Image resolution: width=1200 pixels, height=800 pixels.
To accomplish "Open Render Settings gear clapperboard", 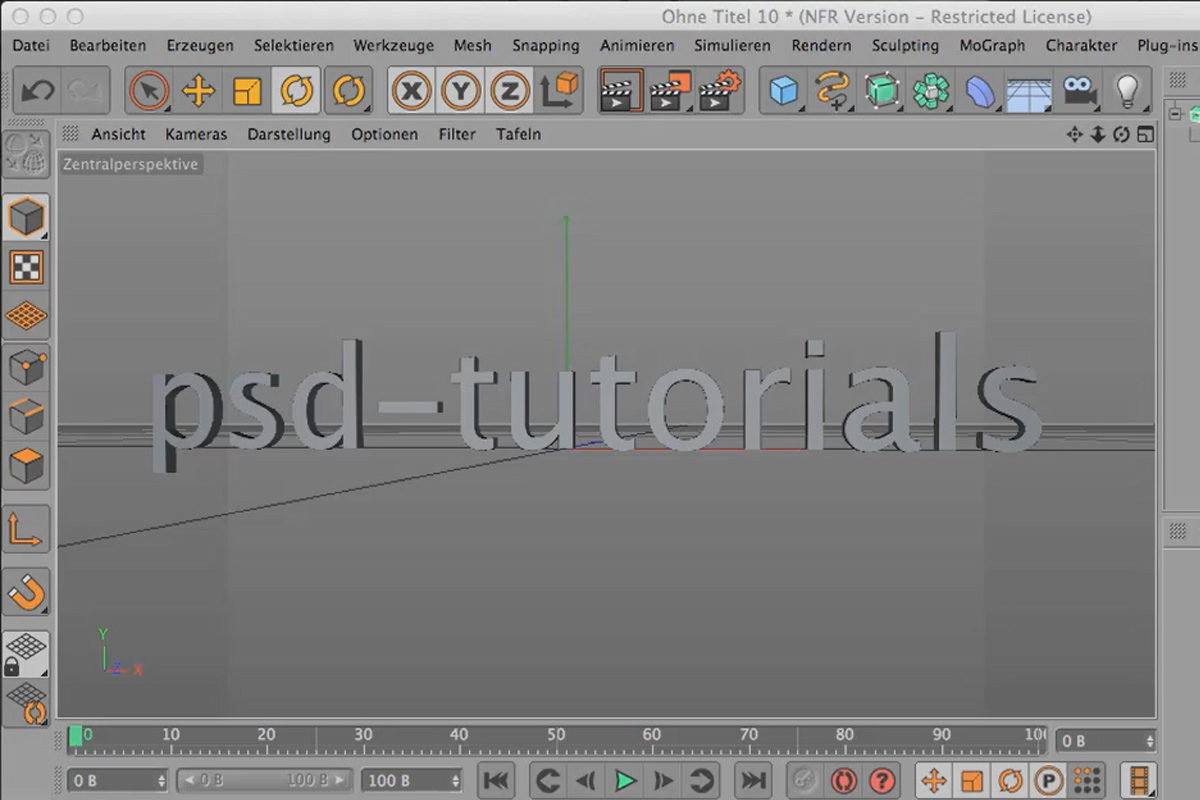I will (719, 91).
